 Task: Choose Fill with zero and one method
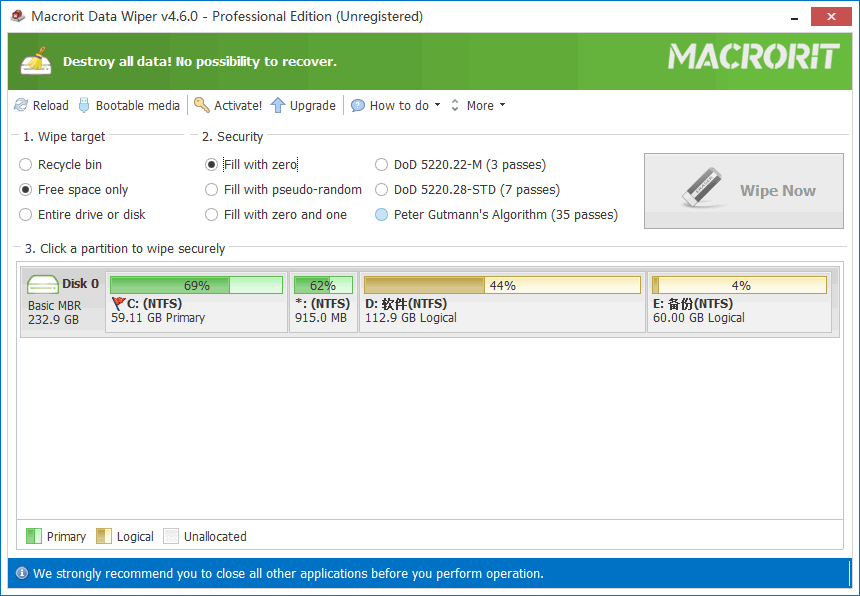[x=276, y=214]
